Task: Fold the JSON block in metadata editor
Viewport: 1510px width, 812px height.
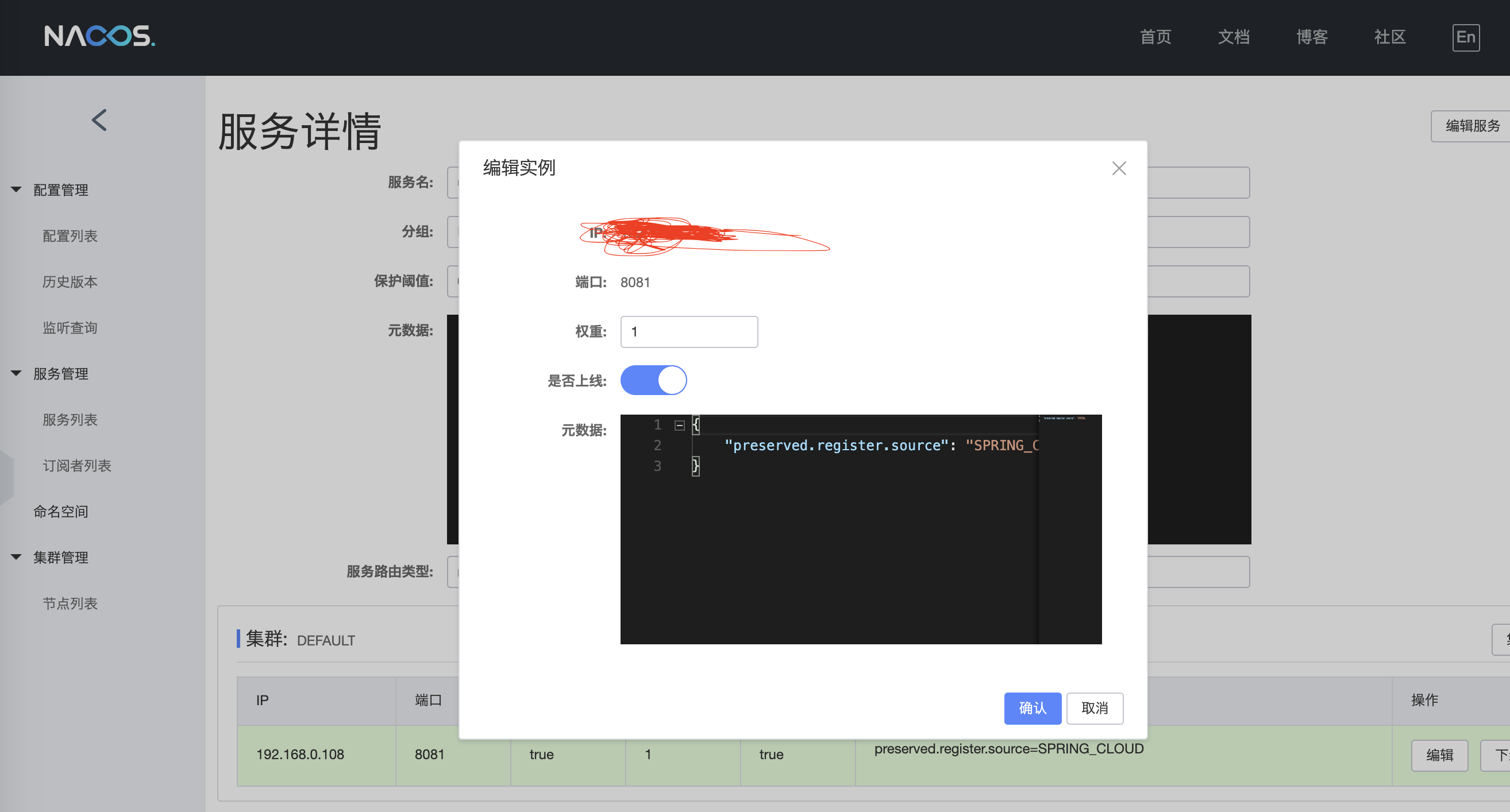Action: click(679, 426)
